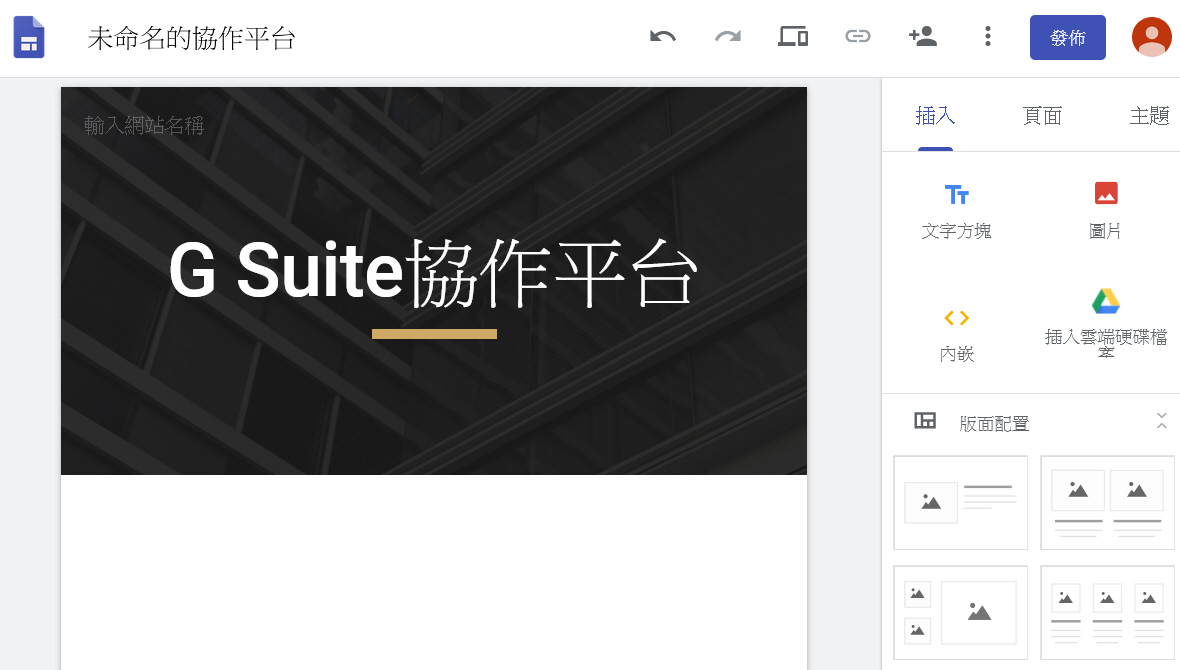Switch to the 主題 tab

1149,116
